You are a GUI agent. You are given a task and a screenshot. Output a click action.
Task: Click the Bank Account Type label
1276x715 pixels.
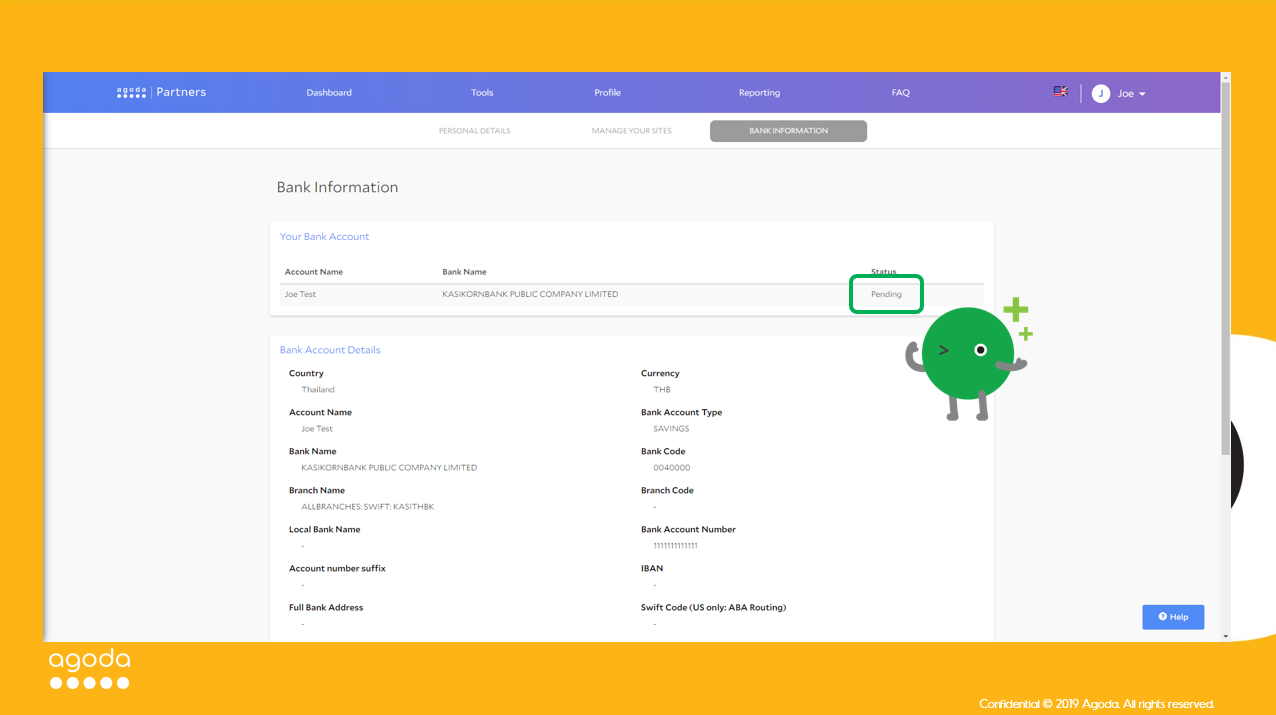pyautogui.click(x=681, y=412)
